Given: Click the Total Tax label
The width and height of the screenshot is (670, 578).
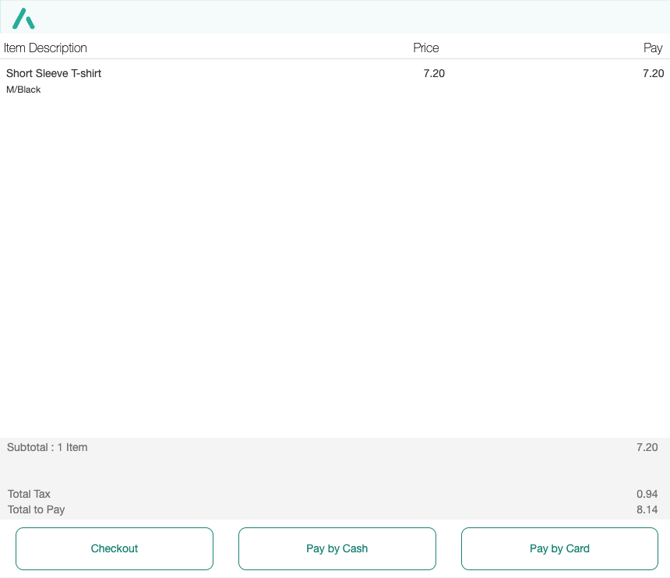Looking at the screenshot, I should (29, 494).
